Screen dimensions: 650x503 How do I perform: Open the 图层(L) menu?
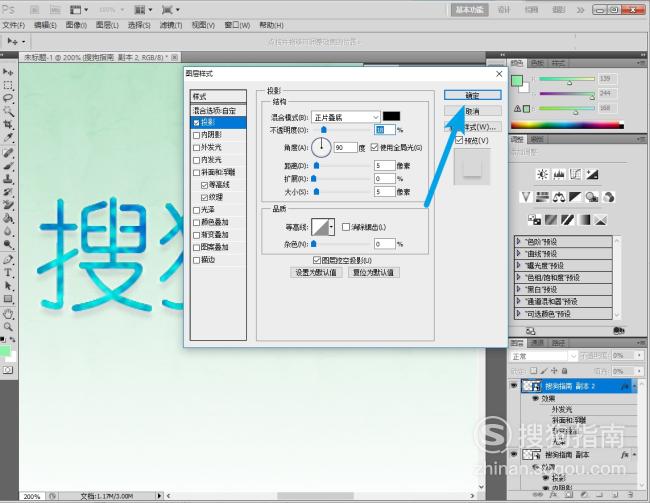pos(107,25)
